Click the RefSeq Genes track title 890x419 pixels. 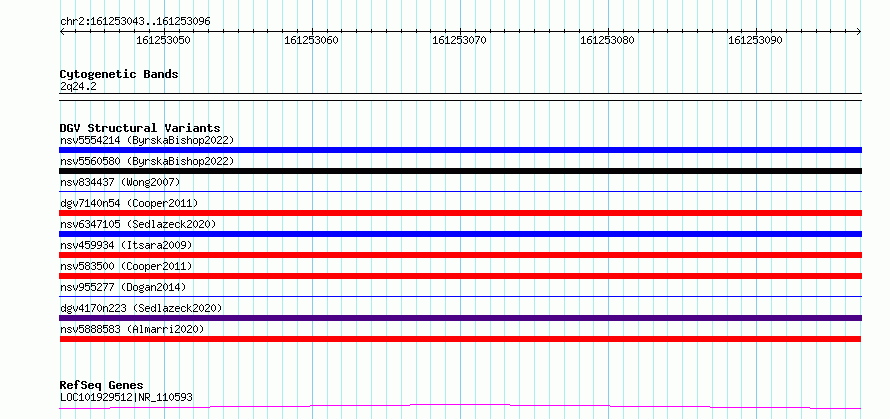click(101, 385)
